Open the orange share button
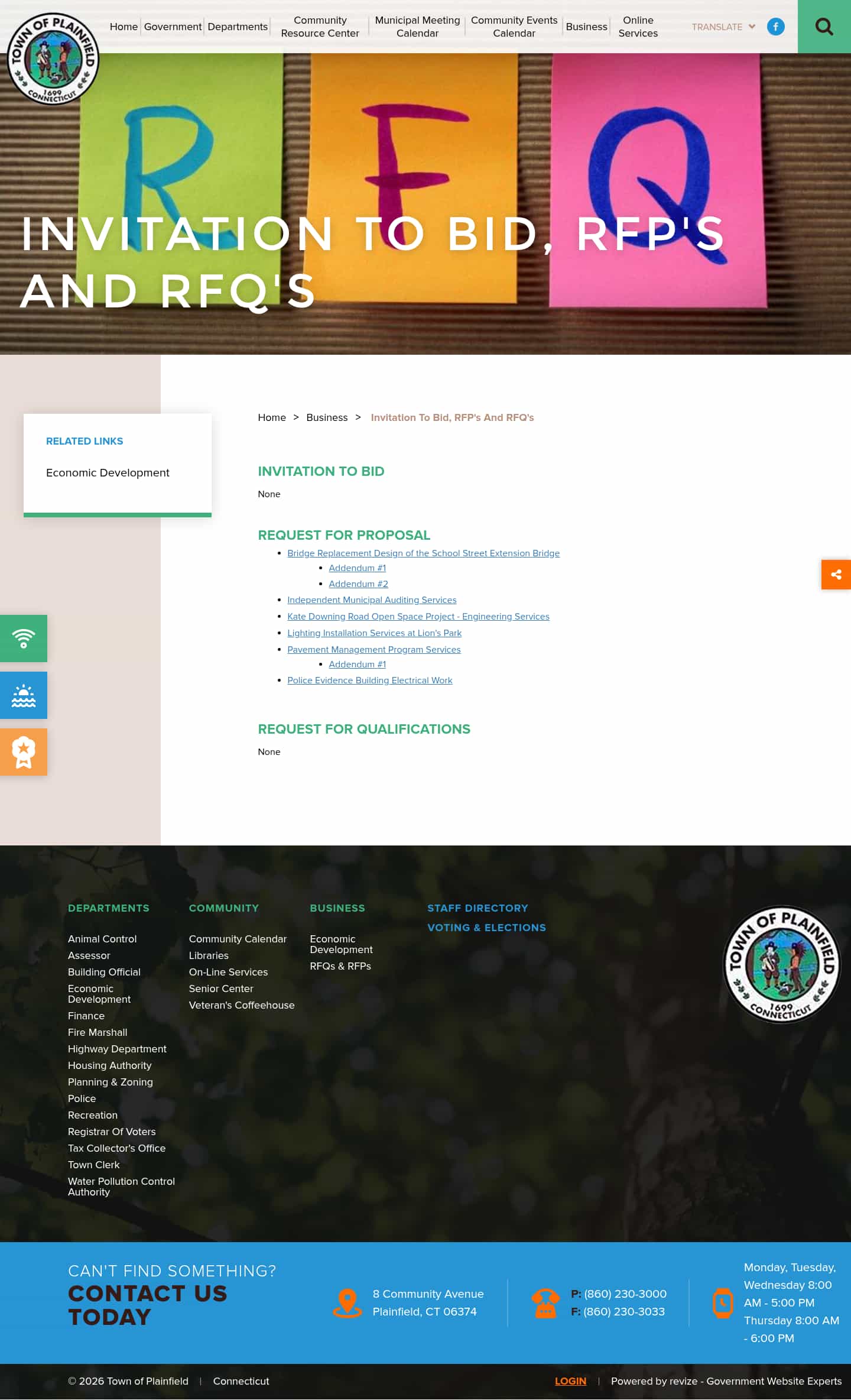 836,575
